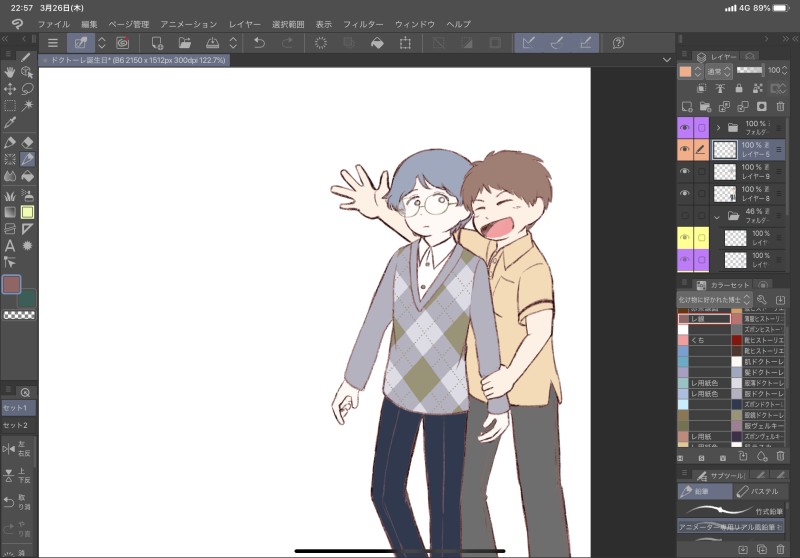Delete the selected layer with trash icon
Image resolution: width=800 pixels, height=558 pixels.
click(x=781, y=106)
